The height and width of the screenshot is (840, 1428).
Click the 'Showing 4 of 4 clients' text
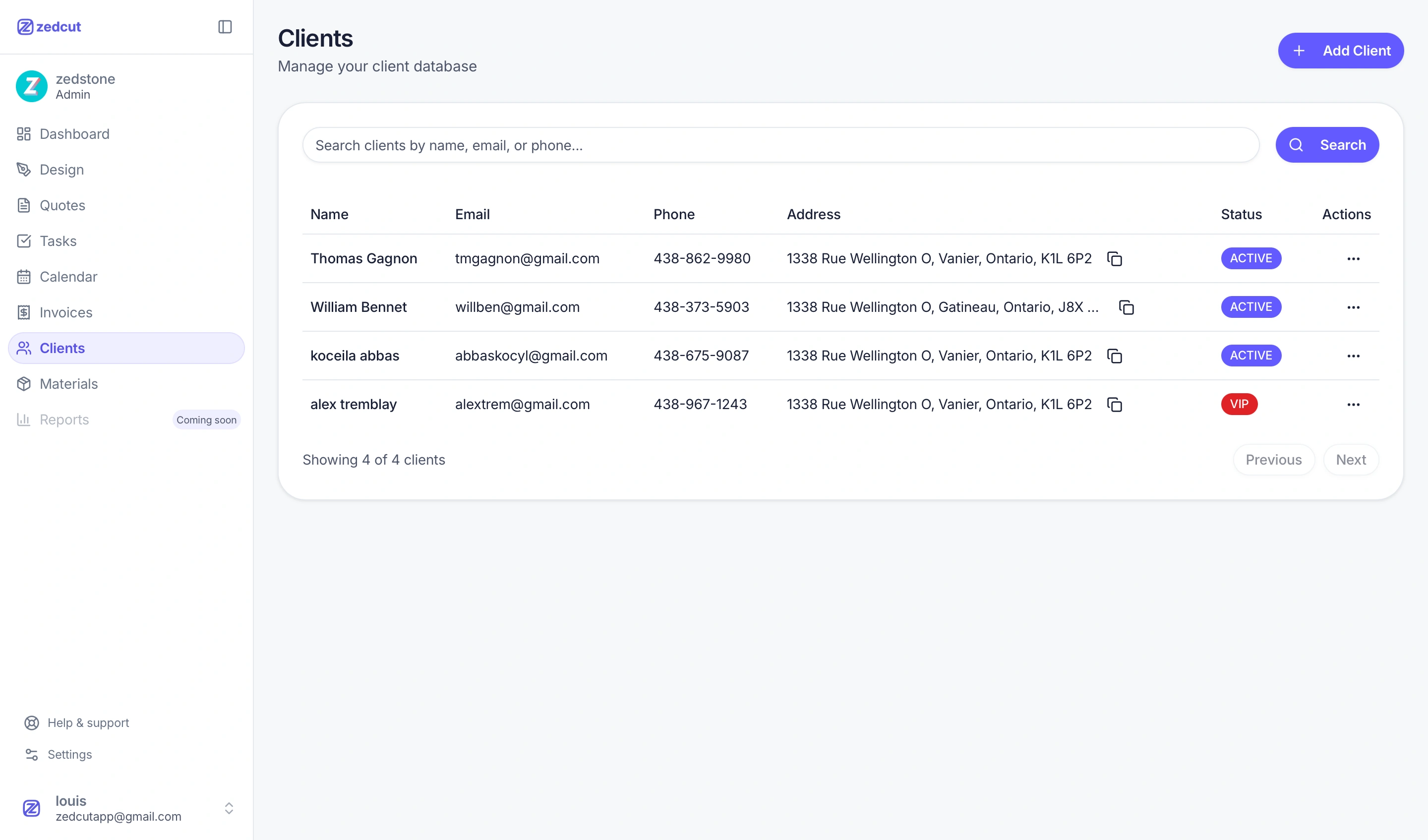(x=374, y=460)
